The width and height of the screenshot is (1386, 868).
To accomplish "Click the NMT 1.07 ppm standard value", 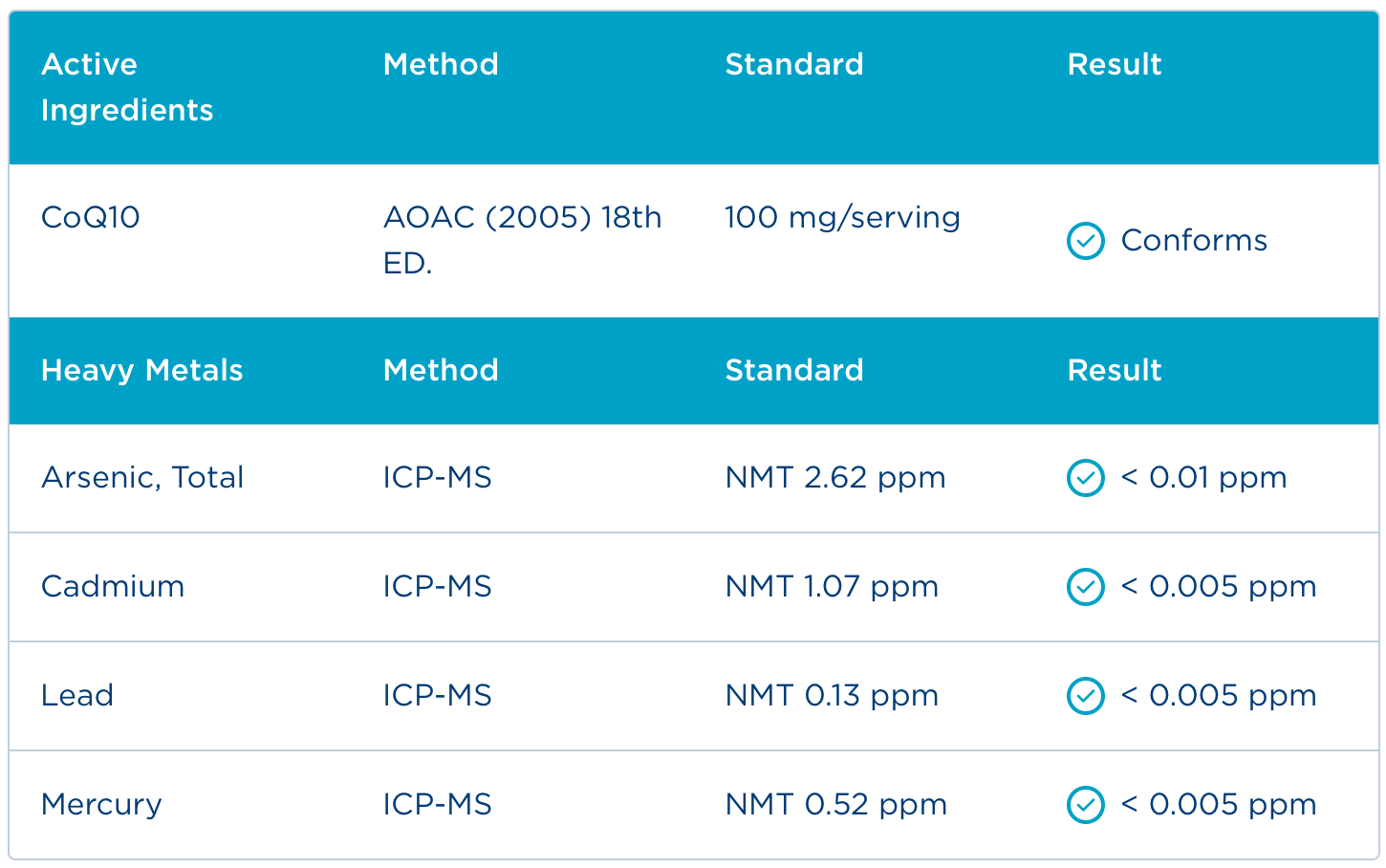I will 832,586.
